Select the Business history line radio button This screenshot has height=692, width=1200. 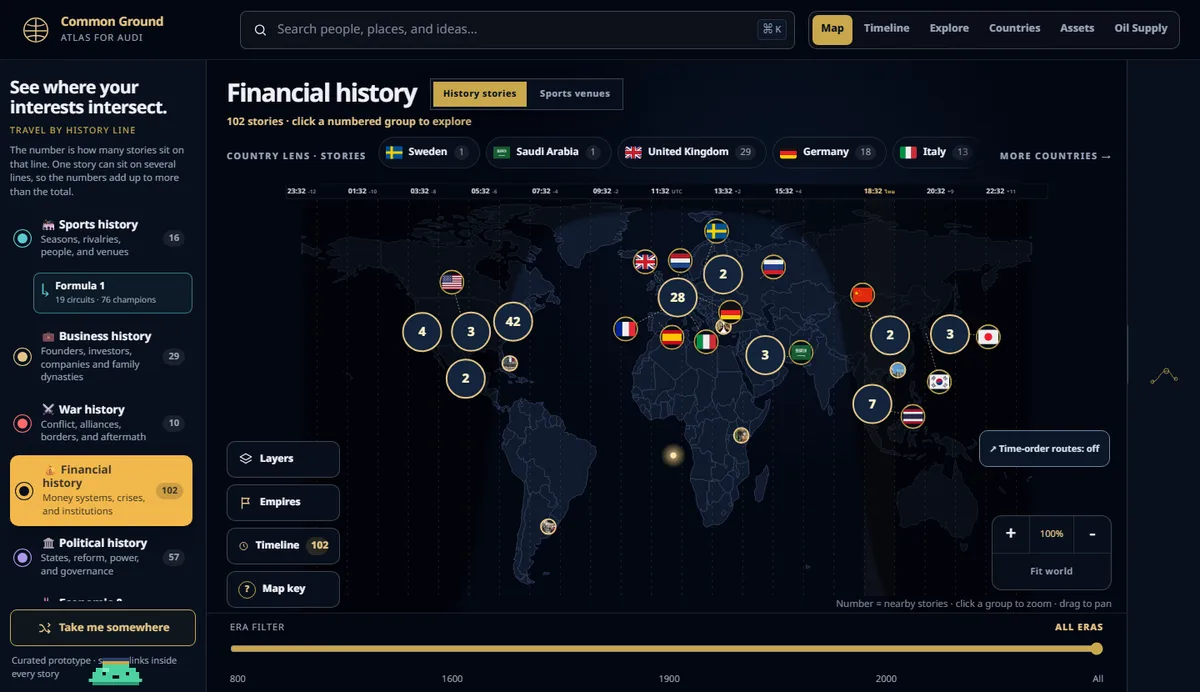point(22,357)
